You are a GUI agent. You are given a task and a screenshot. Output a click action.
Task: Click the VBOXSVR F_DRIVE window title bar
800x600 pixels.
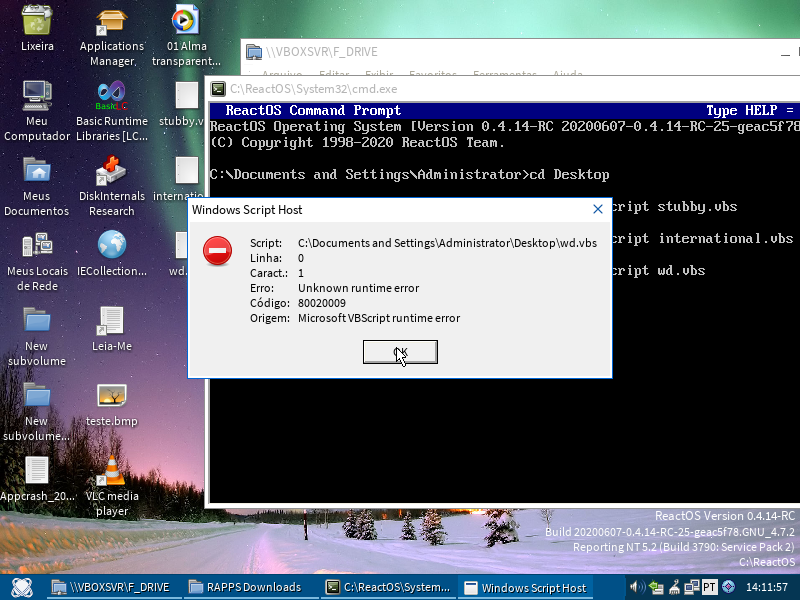pos(520,52)
